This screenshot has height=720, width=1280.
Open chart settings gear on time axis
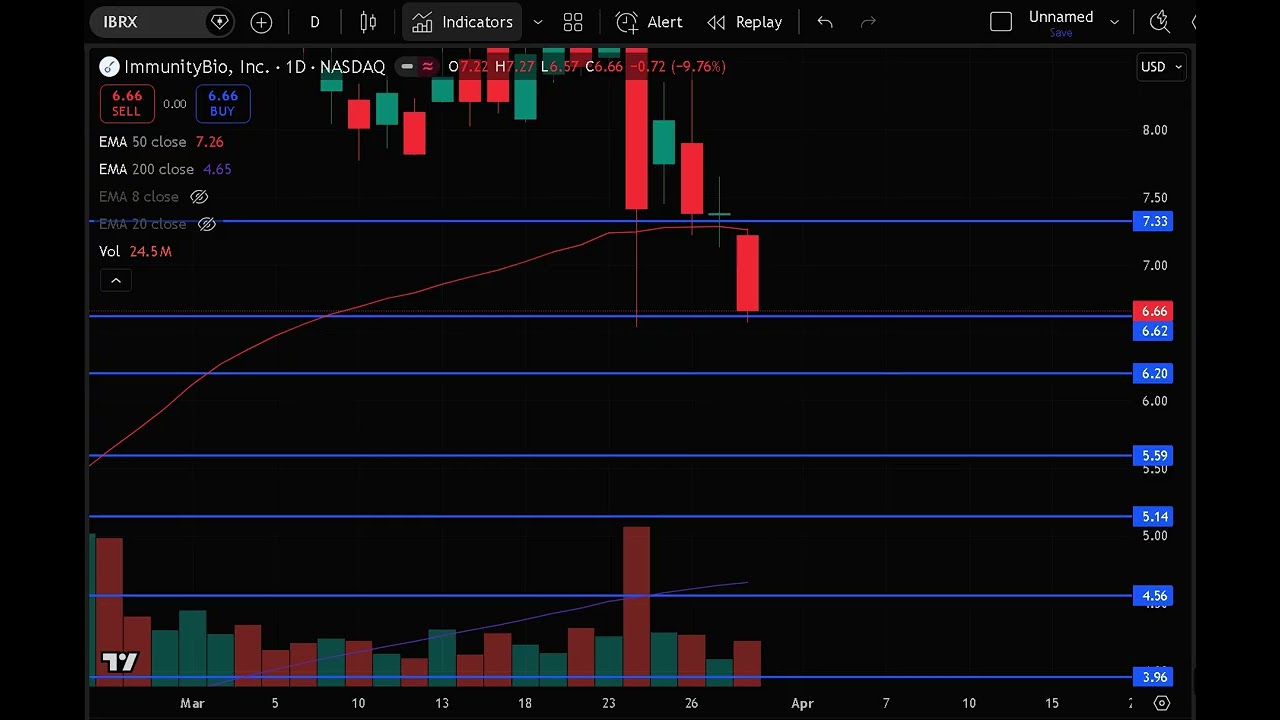pyautogui.click(x=1161, y=703)
